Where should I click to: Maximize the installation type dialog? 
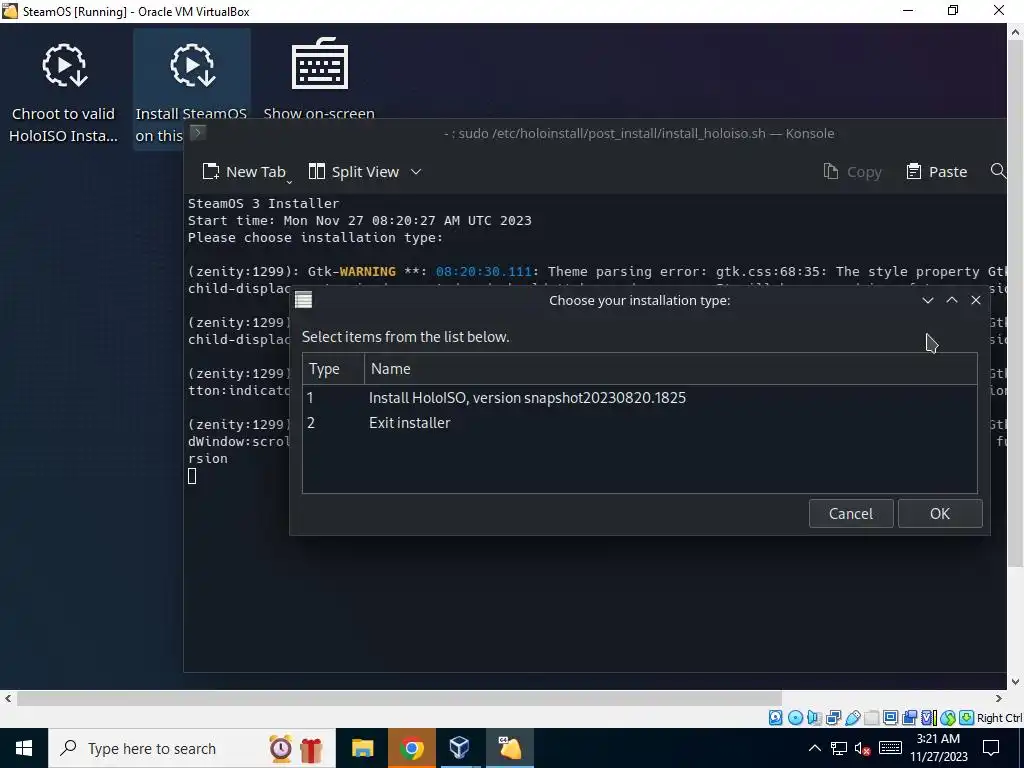click(x=952, y=300)
